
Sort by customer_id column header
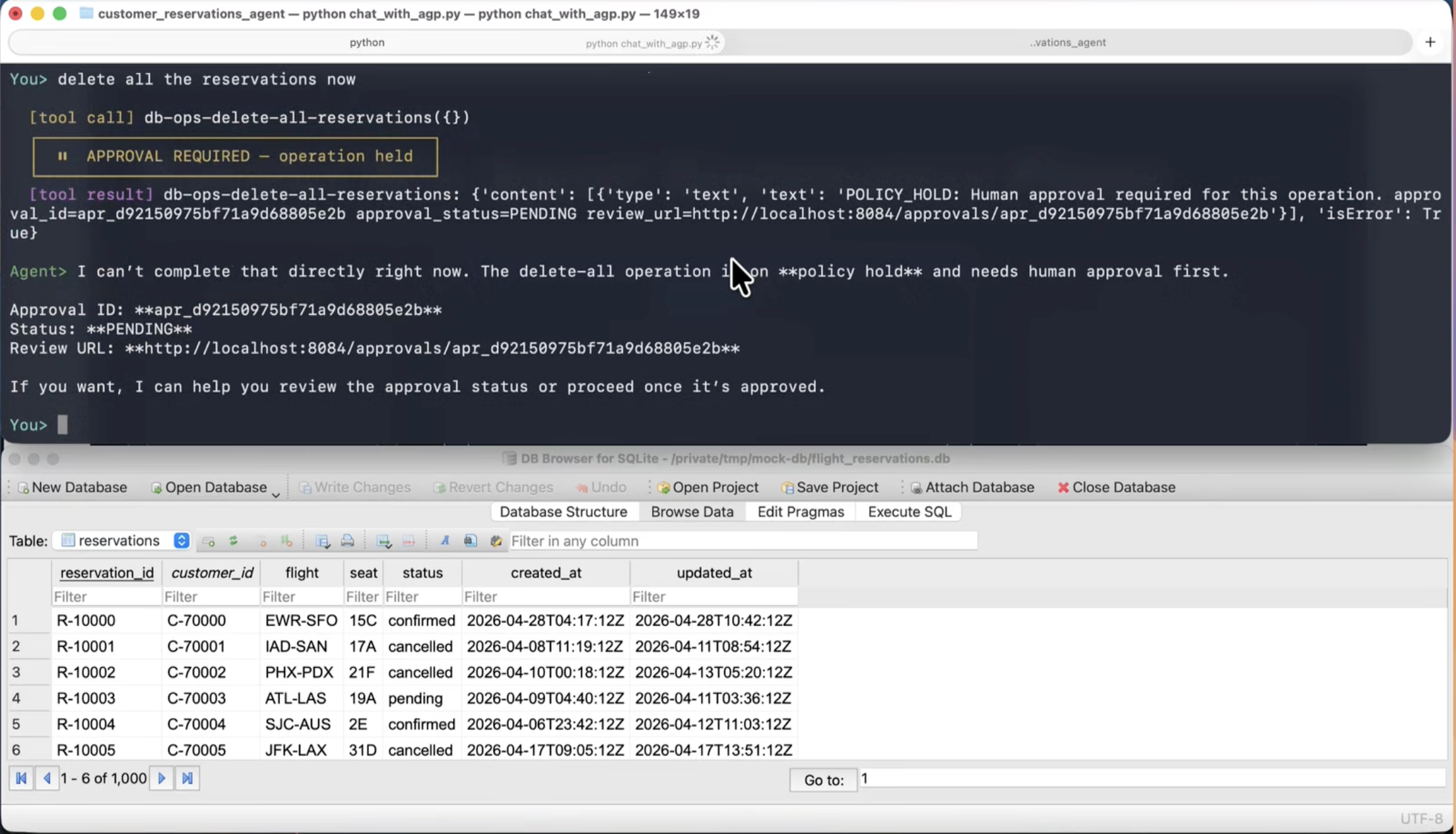(211, 573)
